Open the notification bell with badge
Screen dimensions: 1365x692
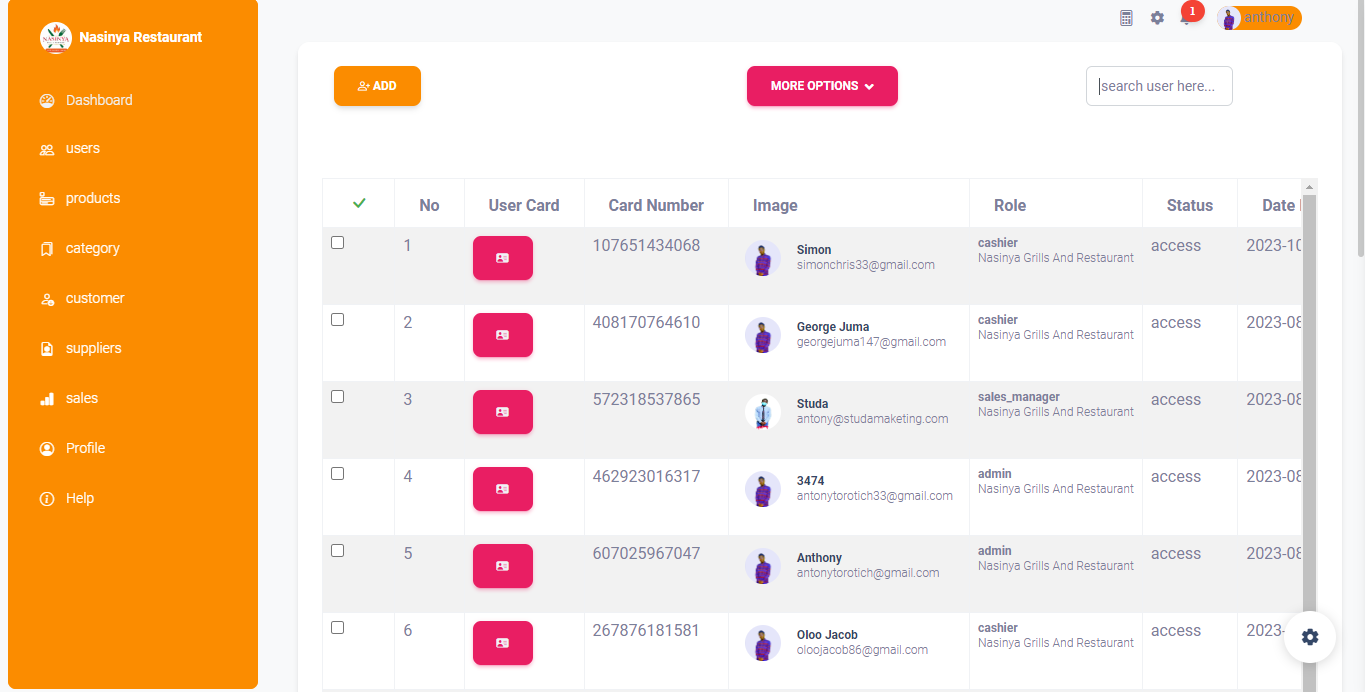1186,18
